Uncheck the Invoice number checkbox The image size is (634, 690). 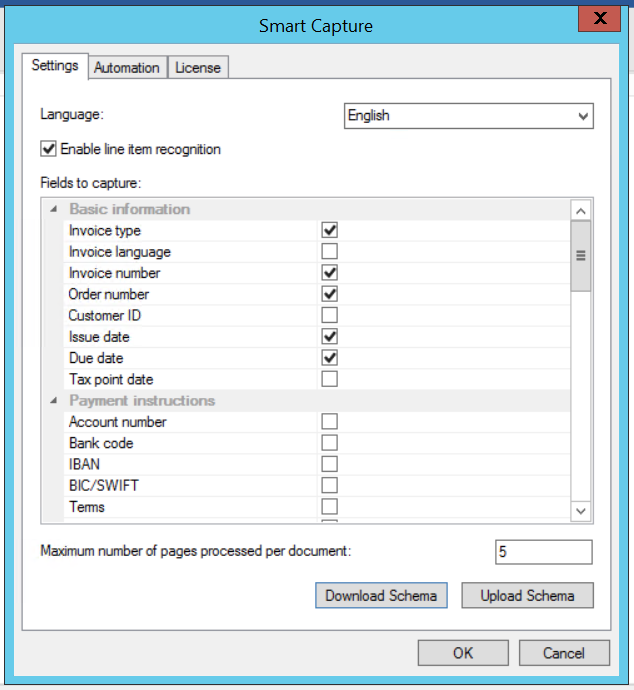[x=330, y=273]
